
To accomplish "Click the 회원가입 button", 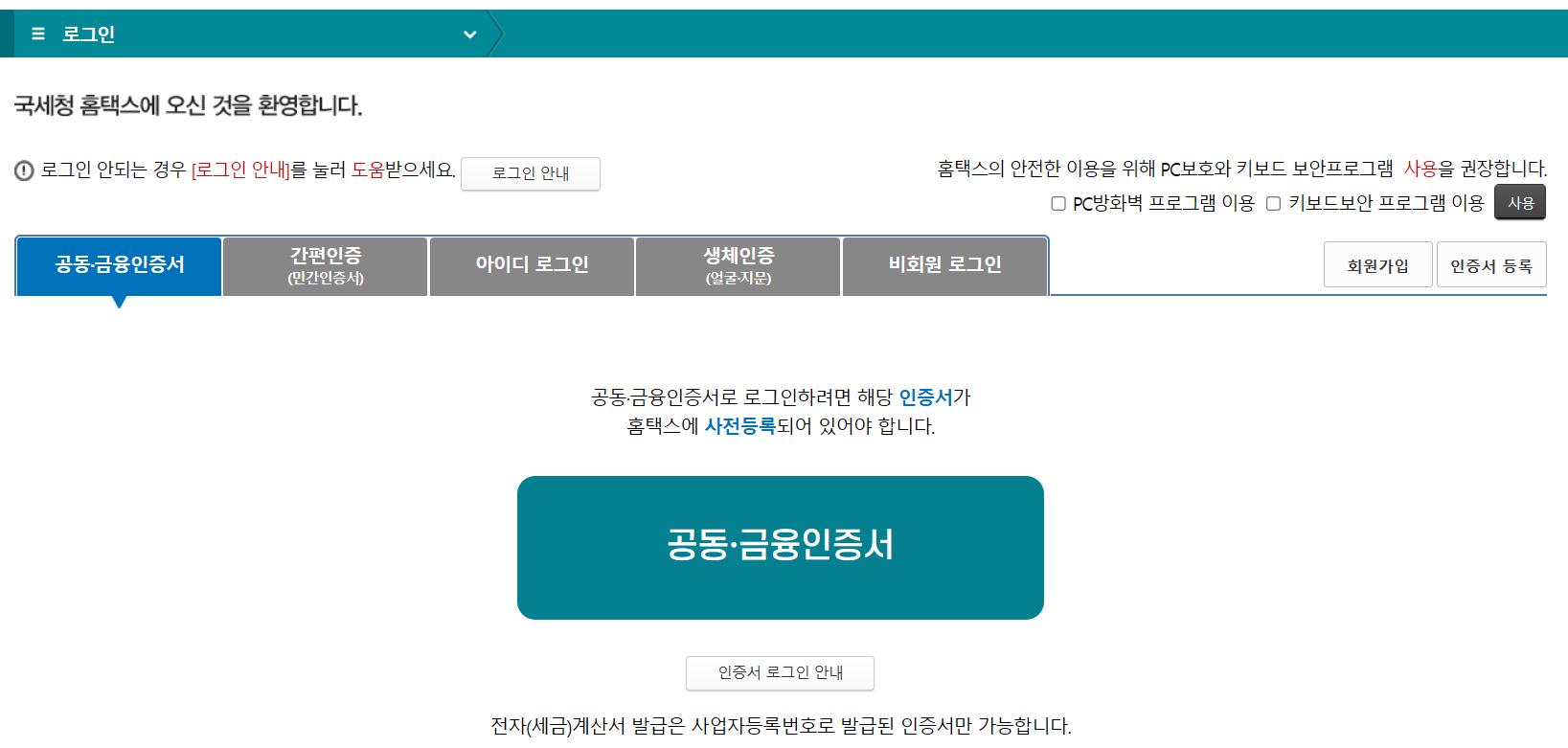I will (1378, 265).
